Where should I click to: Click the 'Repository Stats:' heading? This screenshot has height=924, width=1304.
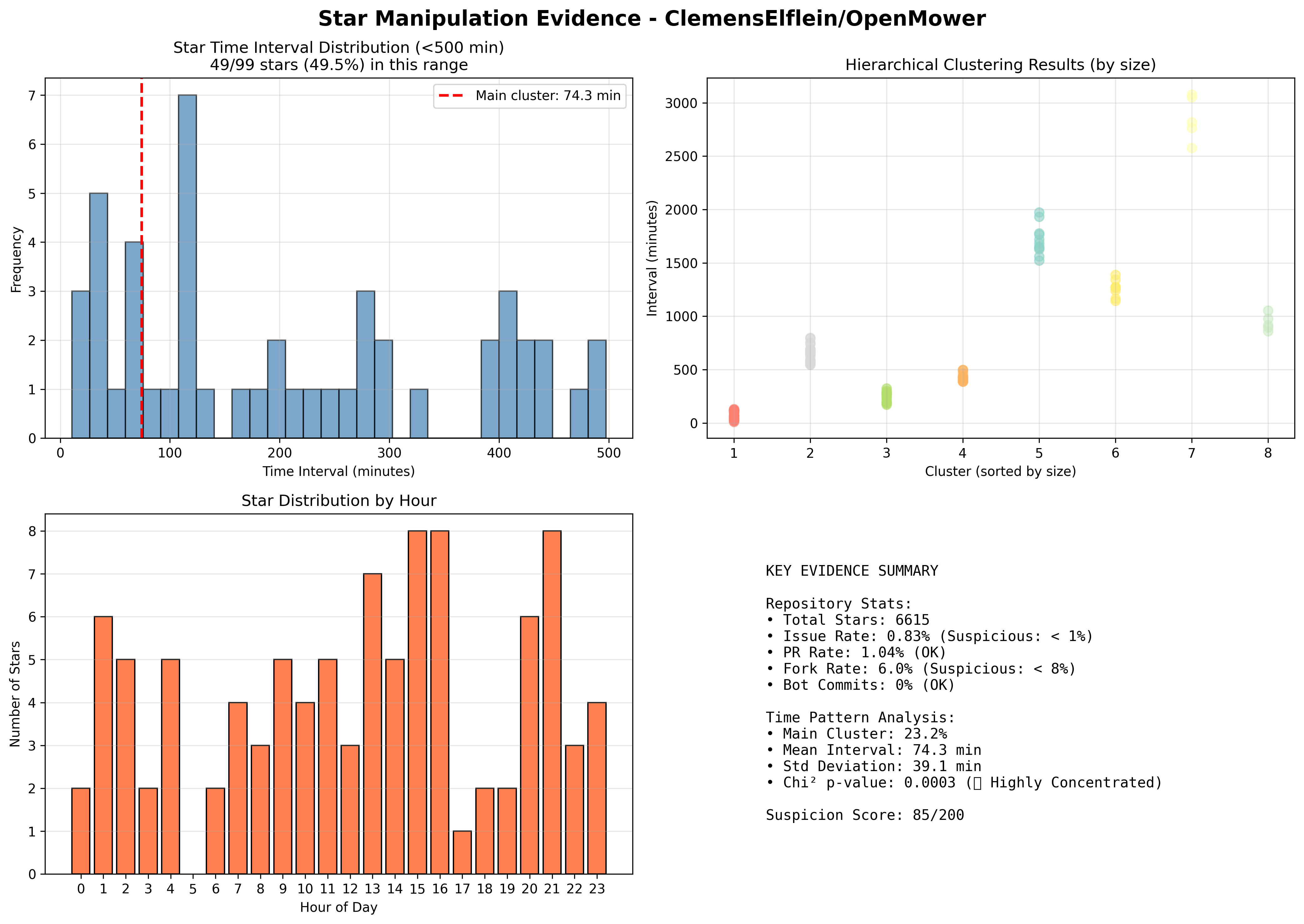(839, 604)
